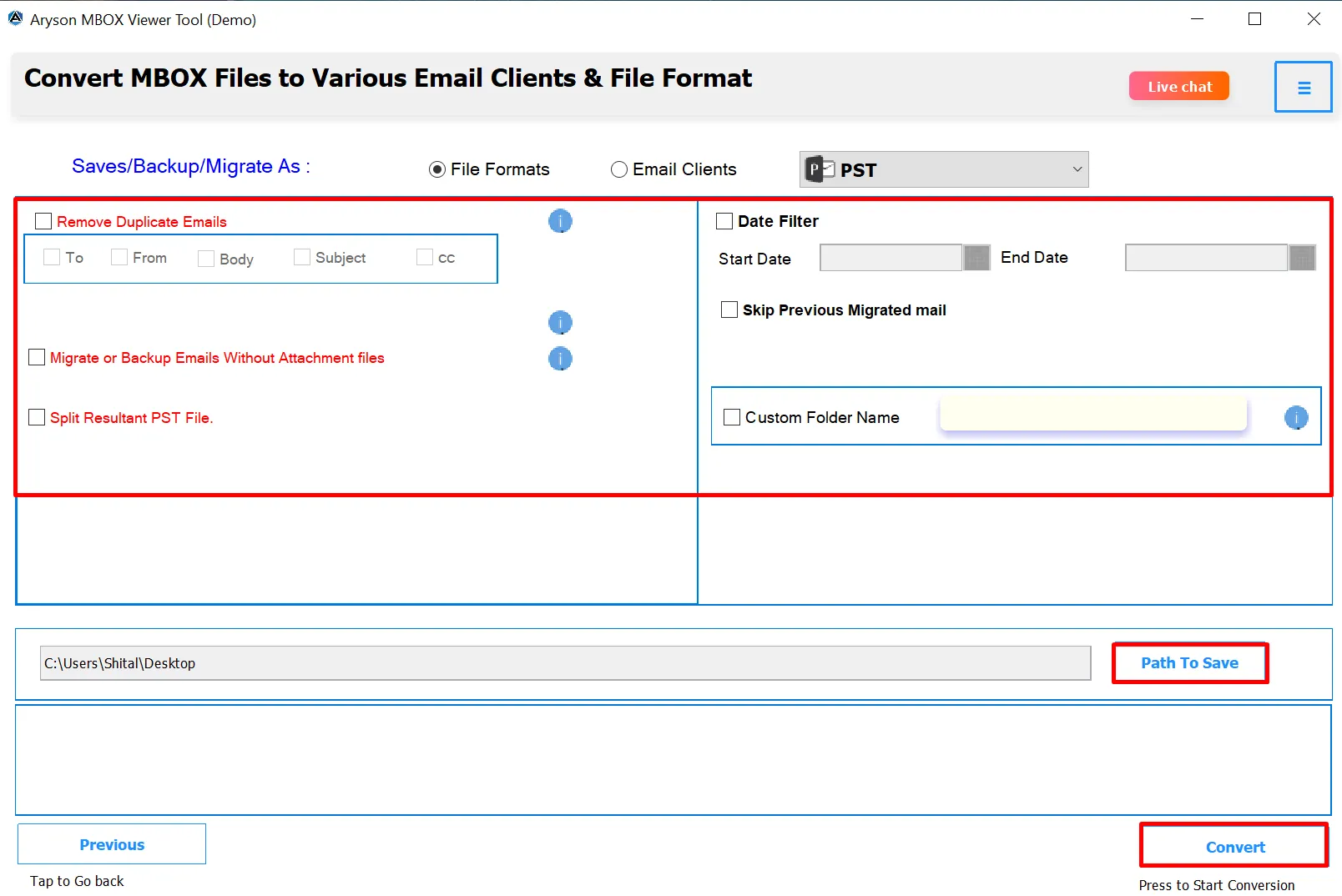Image resolution: width=1342 pixels, height=896 pixels.
Task: Click the Aryson app logo in title bar
Action: pos(15,18)
